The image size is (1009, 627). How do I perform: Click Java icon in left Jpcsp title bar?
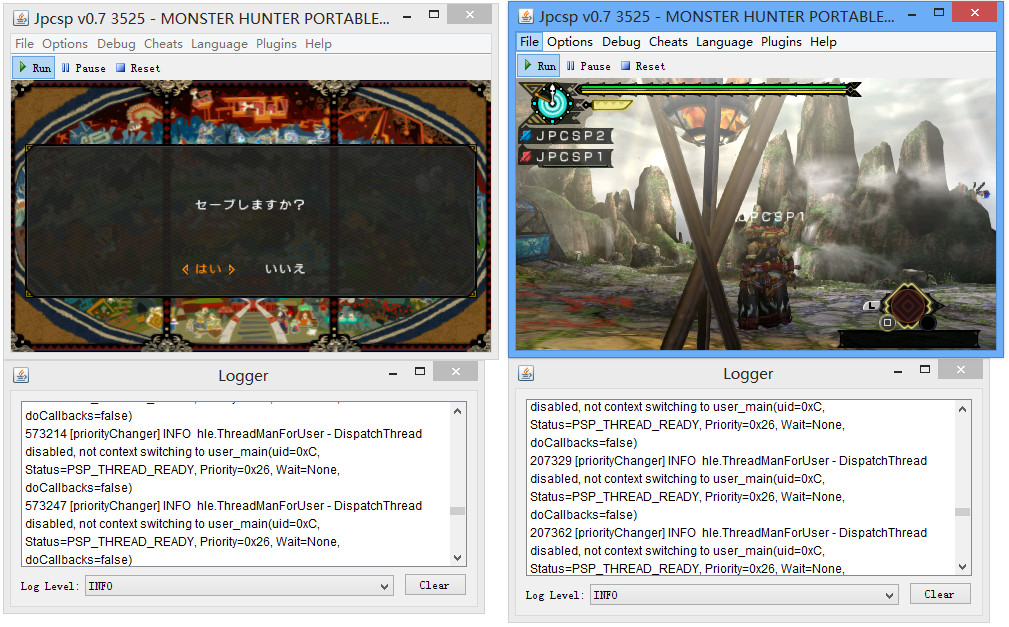pos(21,18)
